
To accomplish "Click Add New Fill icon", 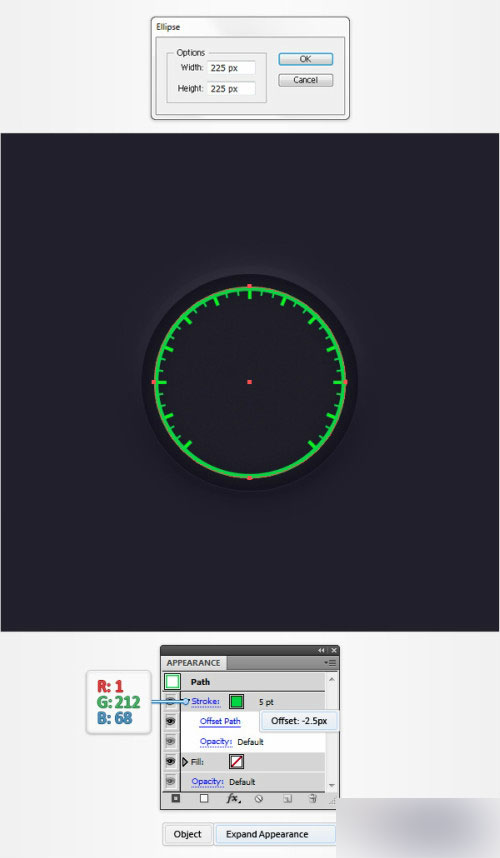I will tap(204, 798).
